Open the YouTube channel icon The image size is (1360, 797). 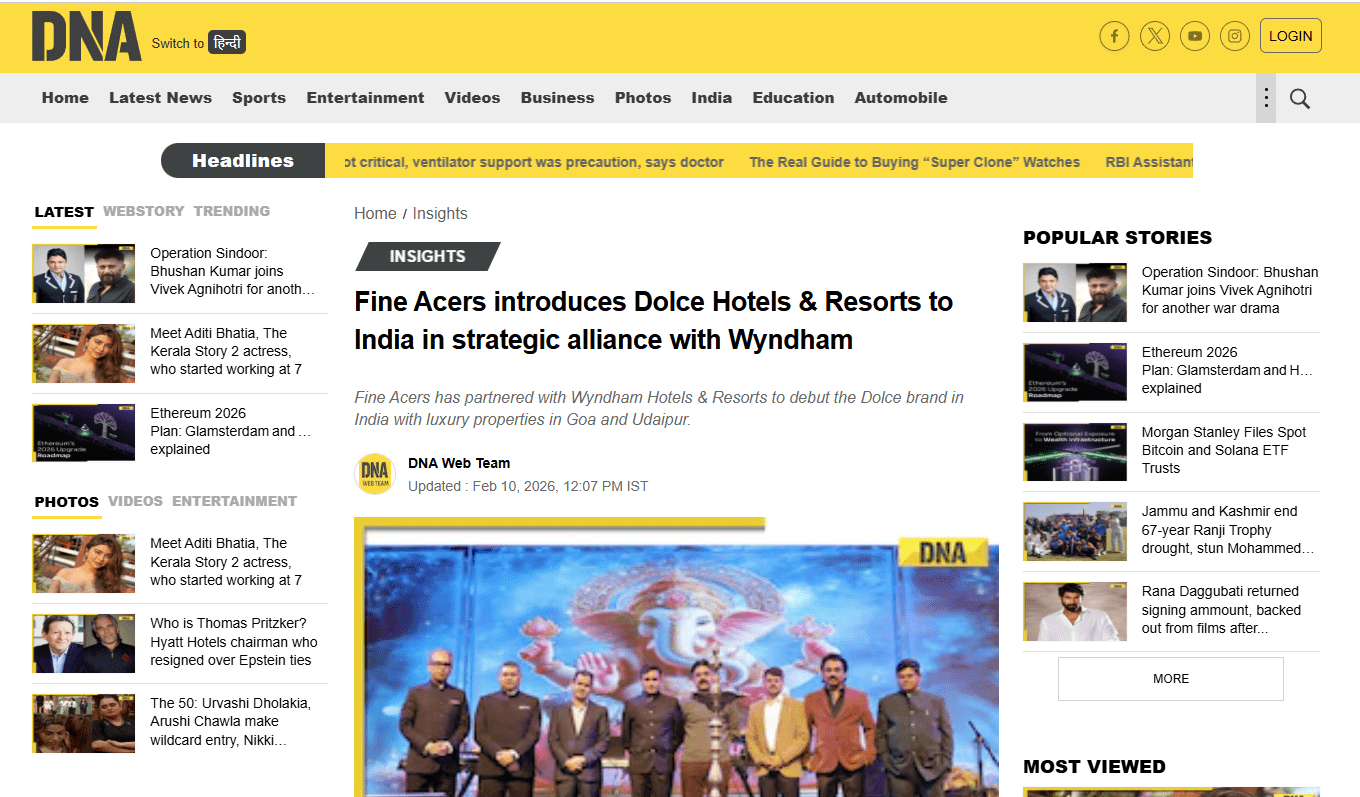[x=1195, y=37]
